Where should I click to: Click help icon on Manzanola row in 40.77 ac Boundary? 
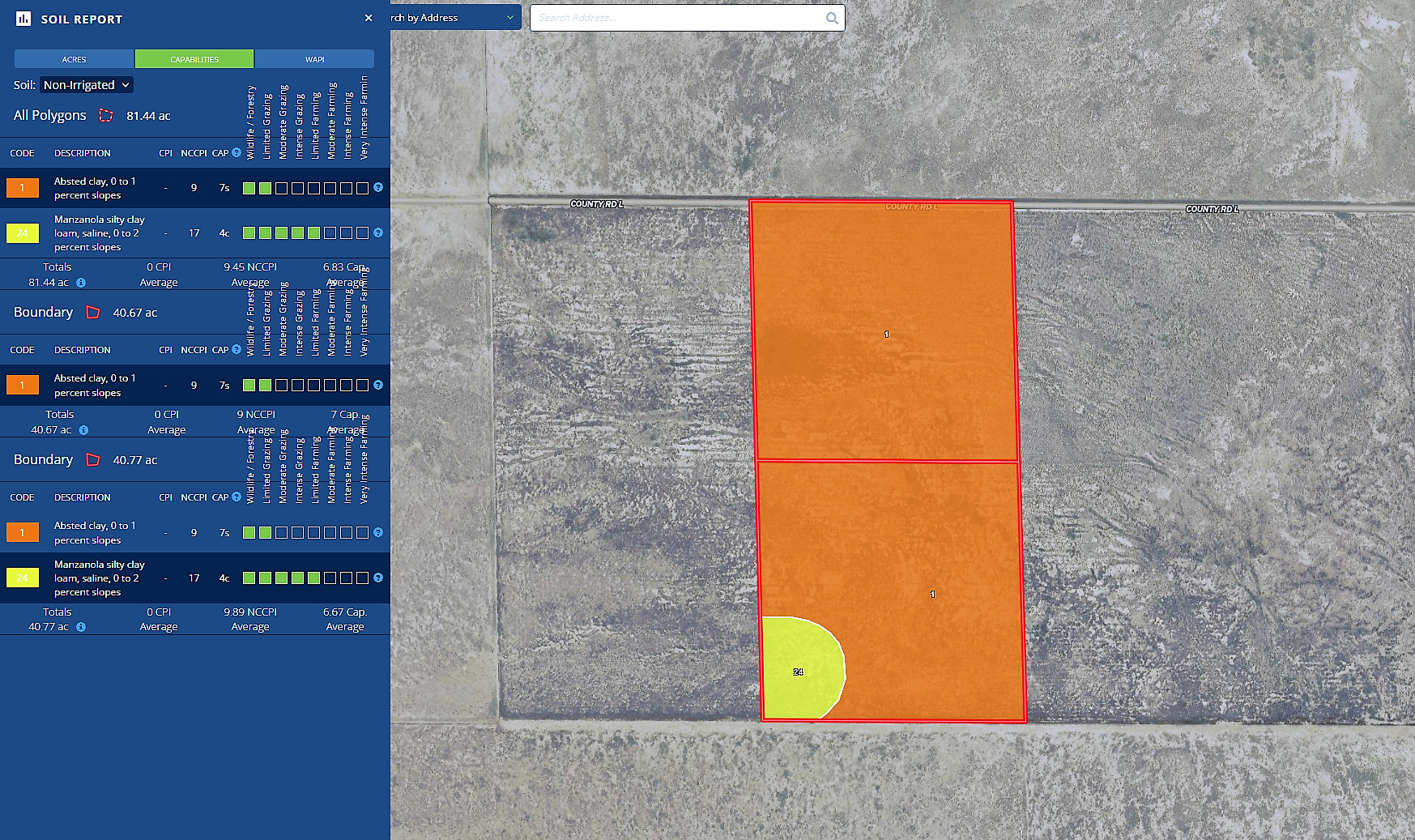[x=378, y=578]
